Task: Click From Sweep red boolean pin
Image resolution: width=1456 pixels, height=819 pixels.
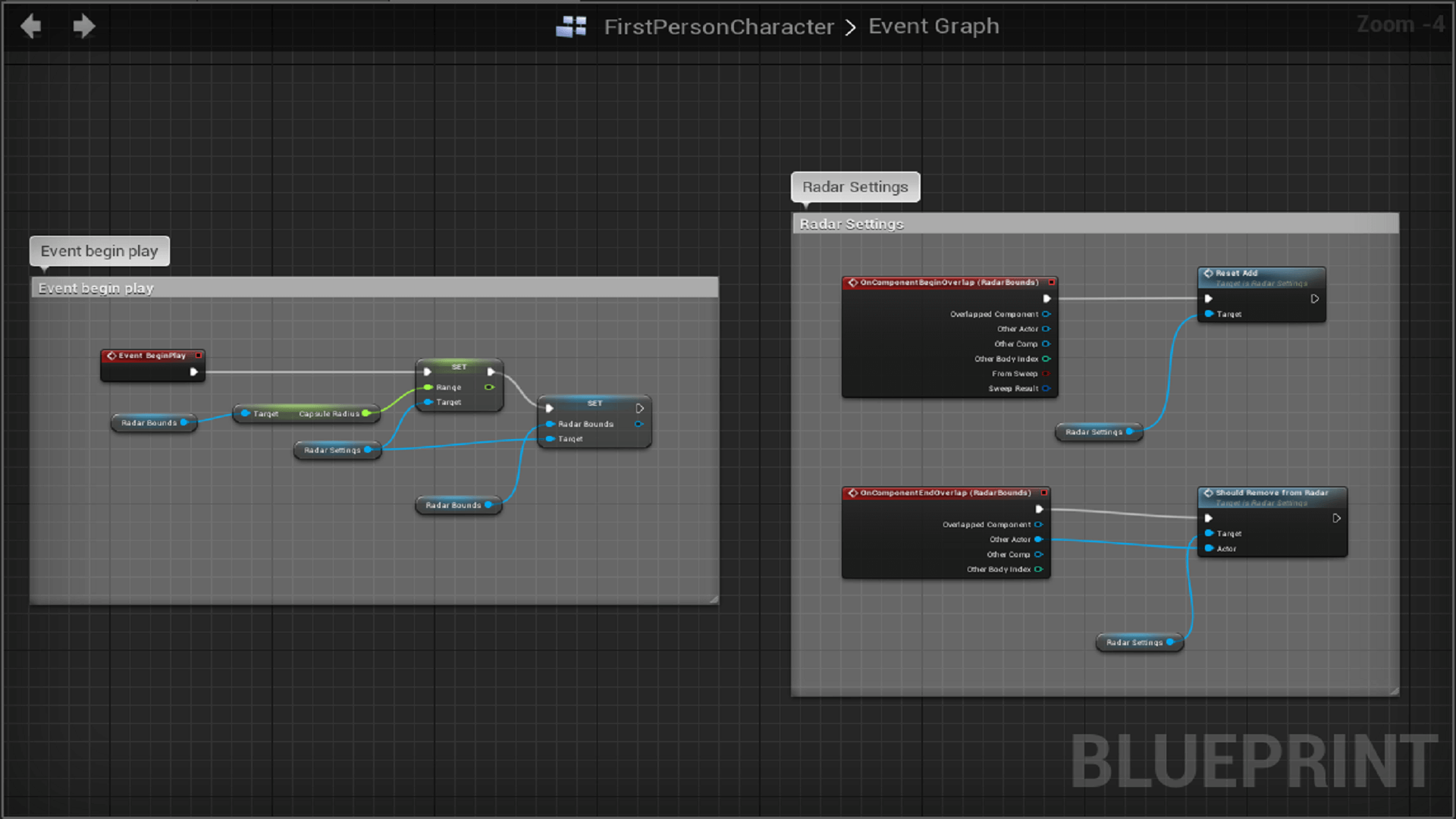Action: pos(1046,373)
